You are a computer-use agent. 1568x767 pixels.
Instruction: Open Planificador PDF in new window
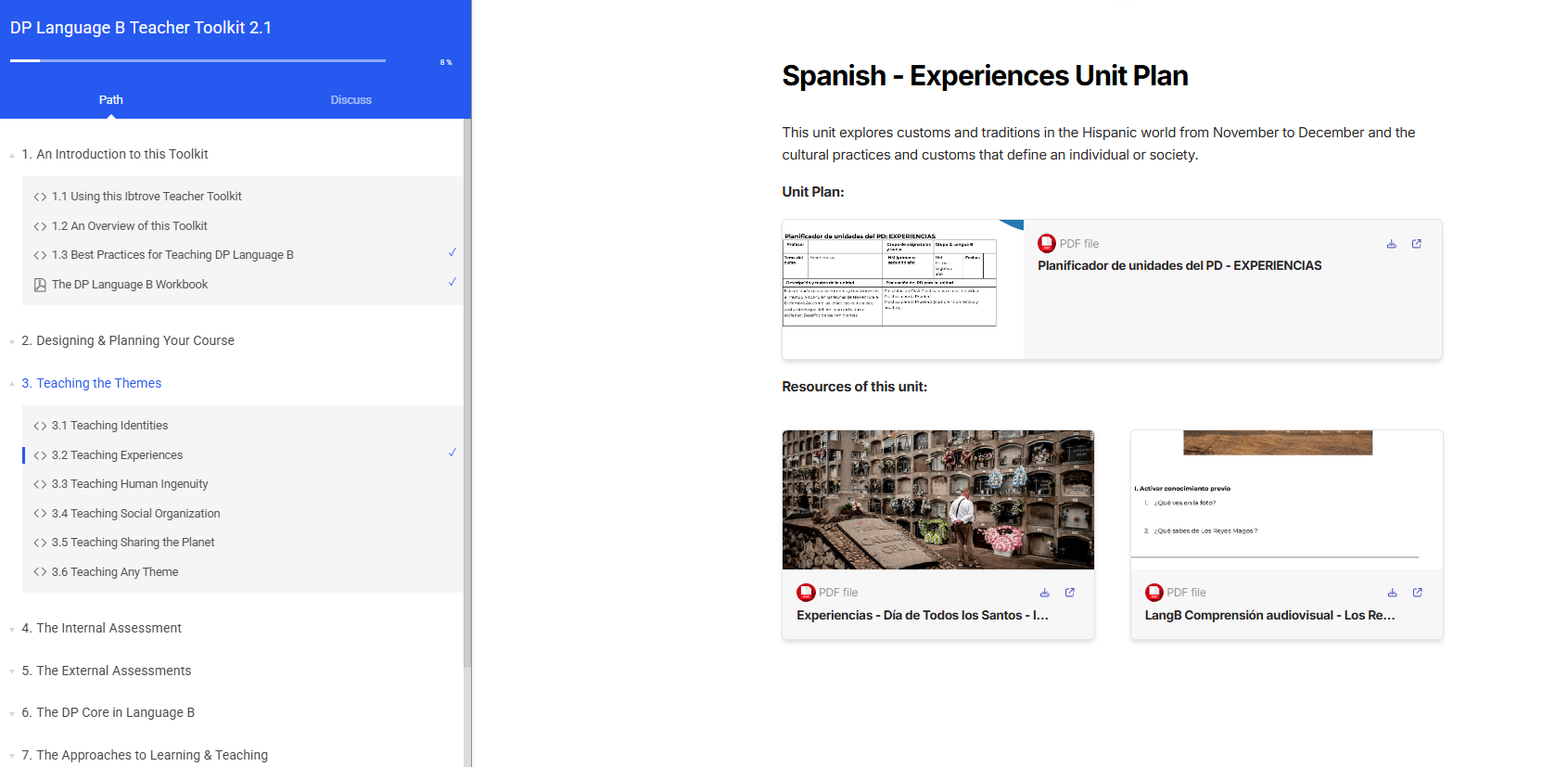point(1416,244)
